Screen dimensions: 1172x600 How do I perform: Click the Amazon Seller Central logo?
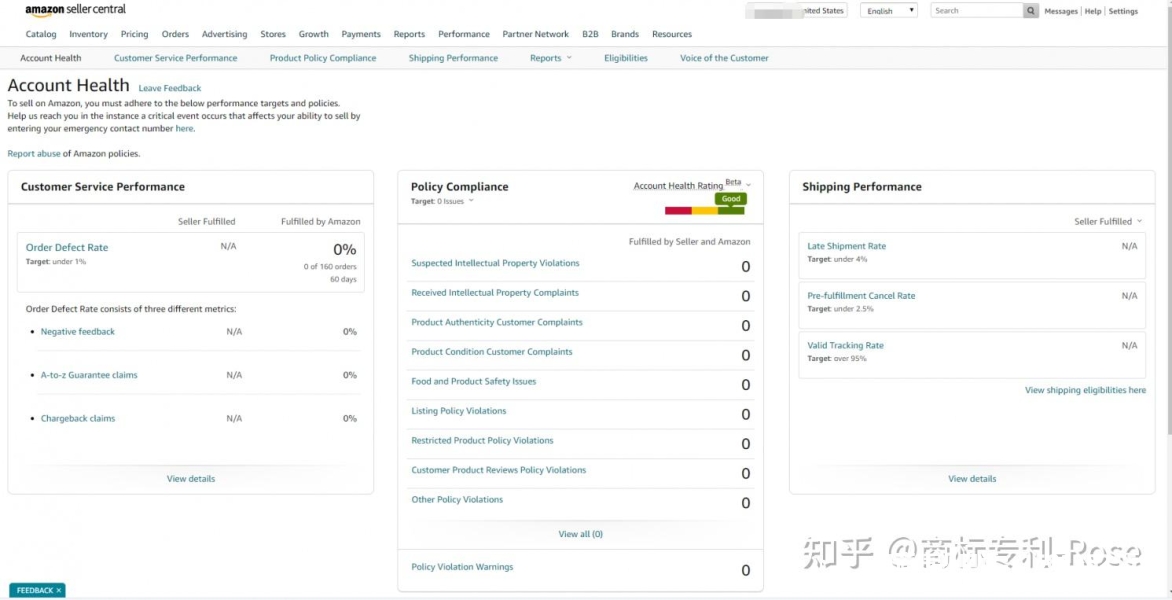[x=75, y=10]
